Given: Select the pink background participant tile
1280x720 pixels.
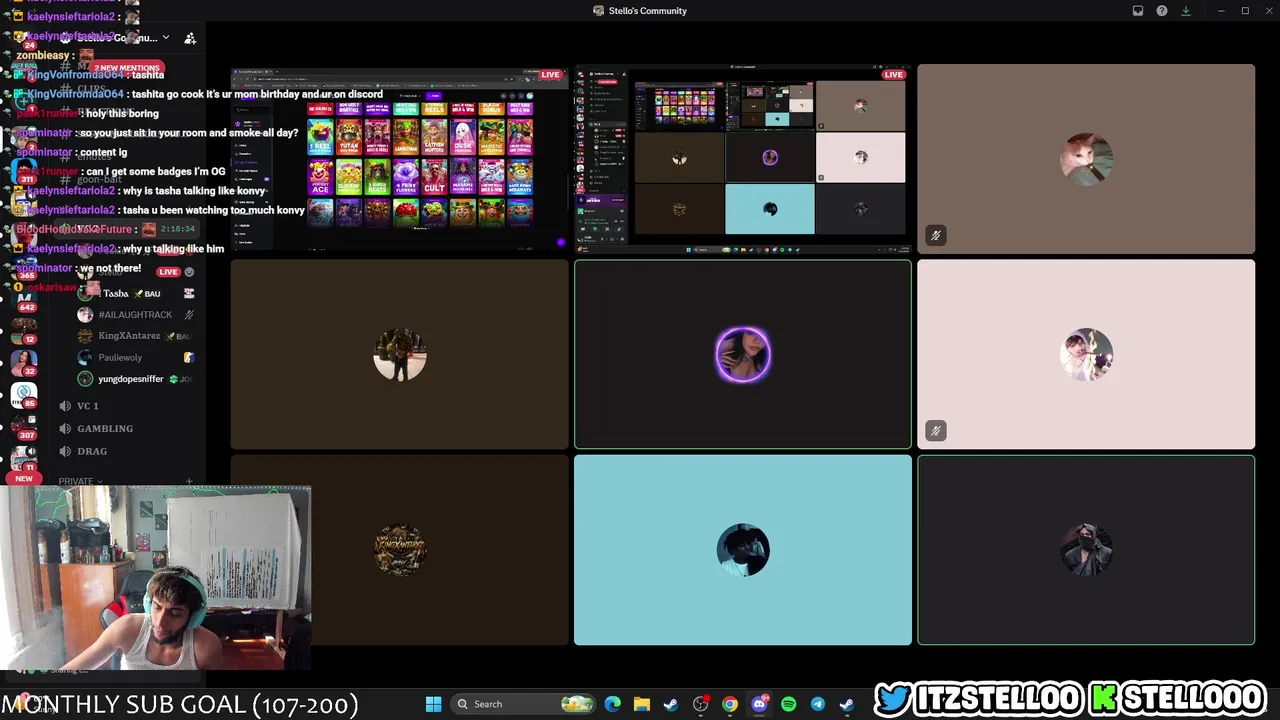Looking at the screenshot, I should pyautogui.click(x=1086, y=354).
